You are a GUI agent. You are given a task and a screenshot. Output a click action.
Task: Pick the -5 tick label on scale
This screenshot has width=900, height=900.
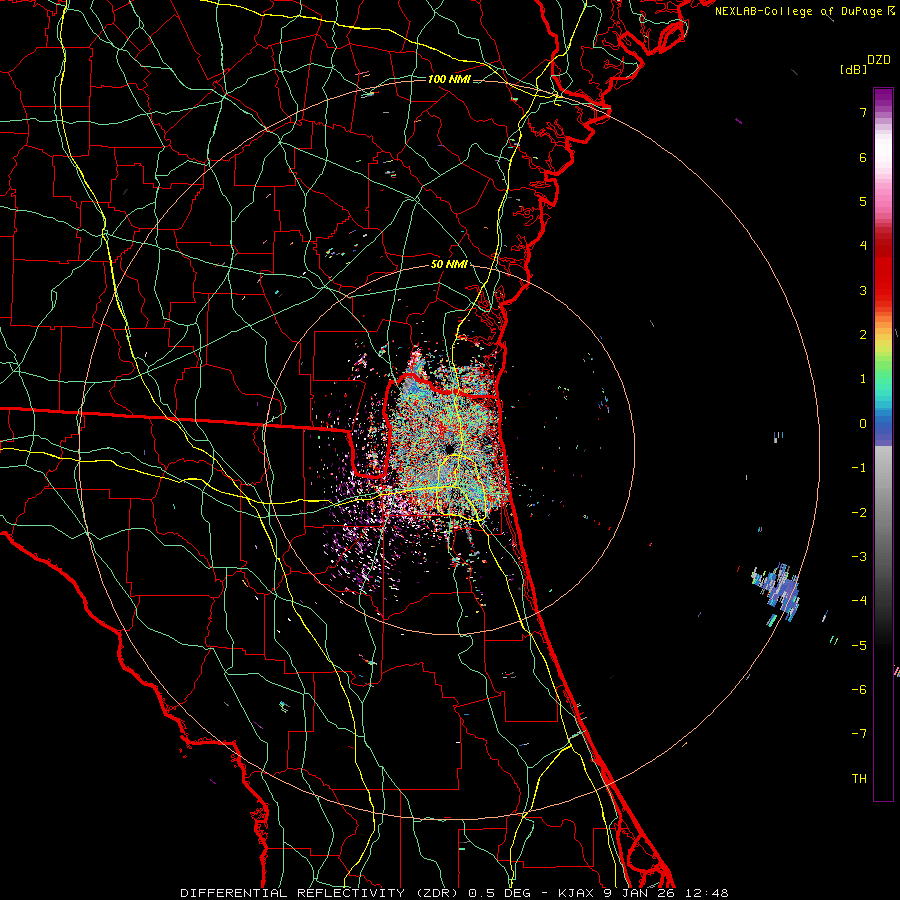(x=859, y=646)
